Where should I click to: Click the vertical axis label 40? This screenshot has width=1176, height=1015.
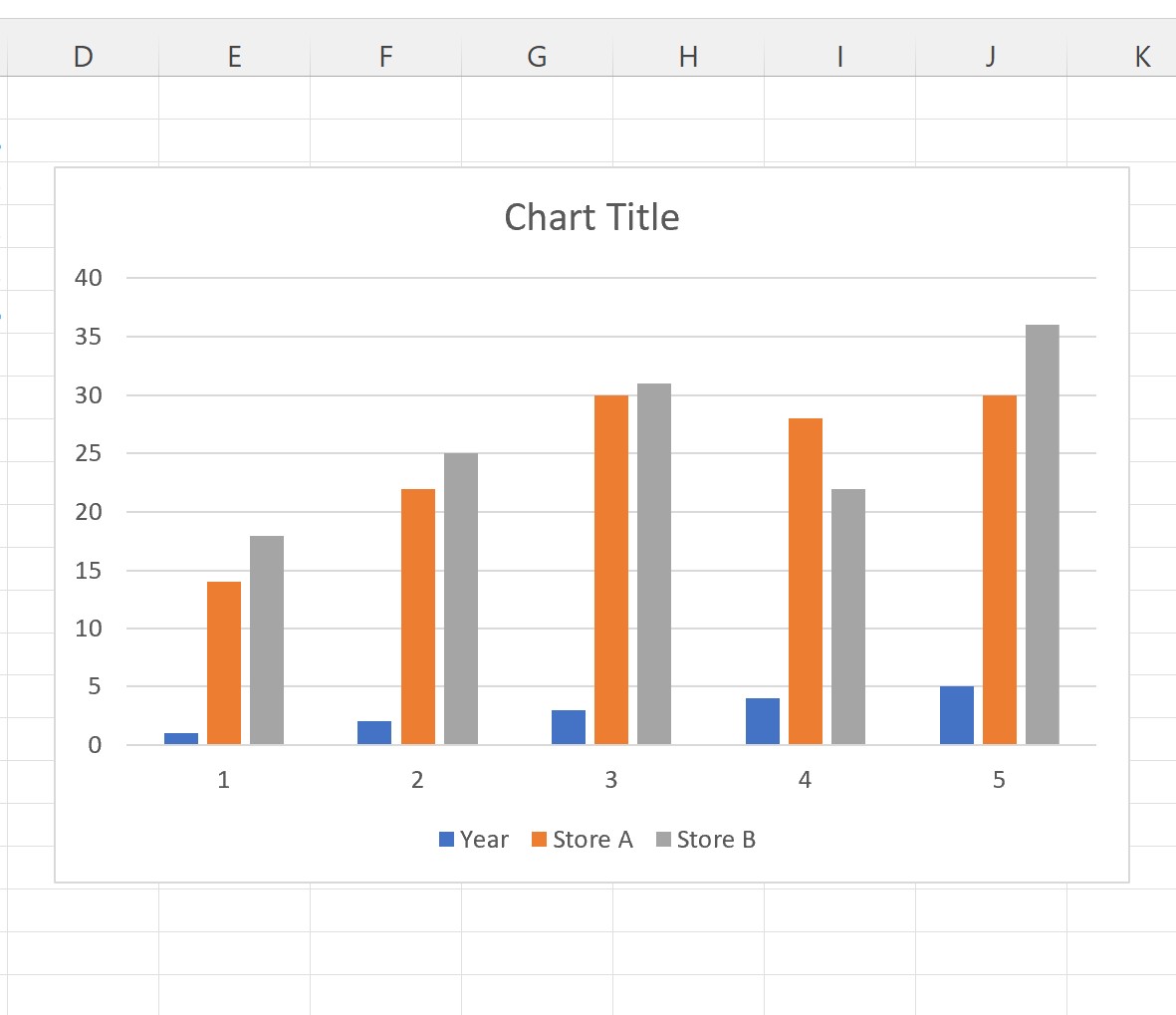coord(87,277)
